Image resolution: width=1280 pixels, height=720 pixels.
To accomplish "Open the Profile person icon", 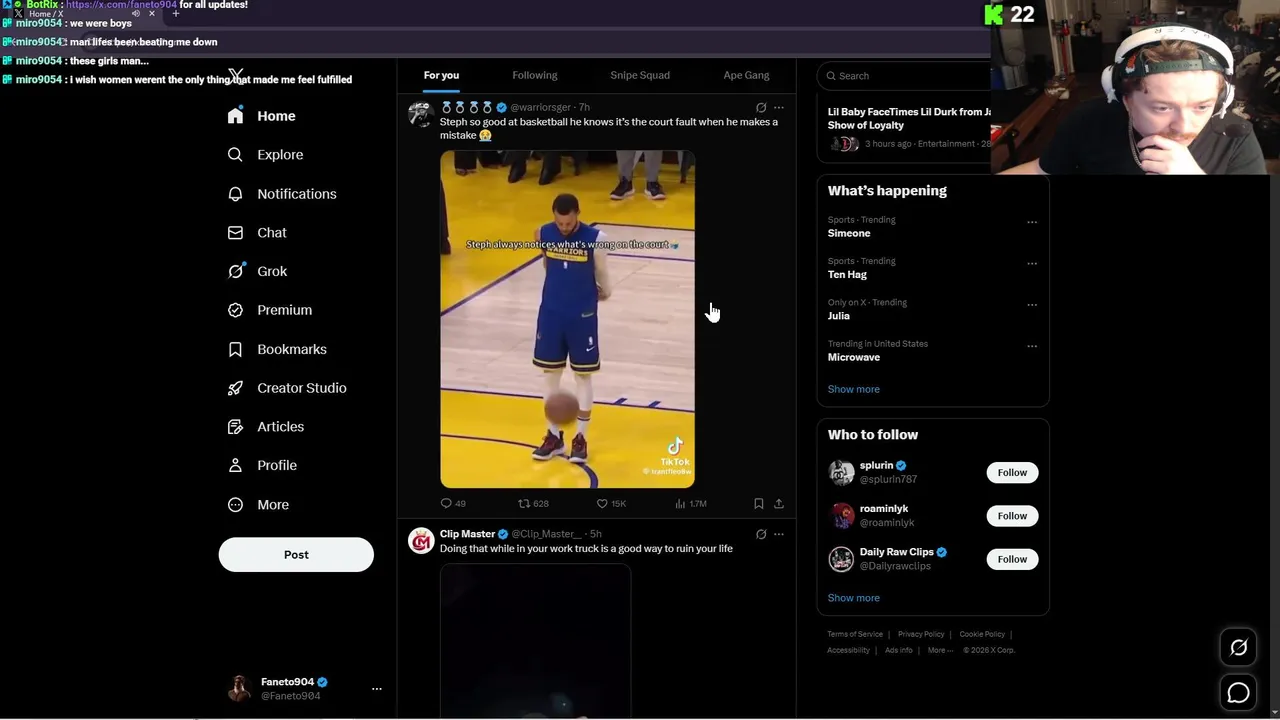I will (x=235, y=465).
